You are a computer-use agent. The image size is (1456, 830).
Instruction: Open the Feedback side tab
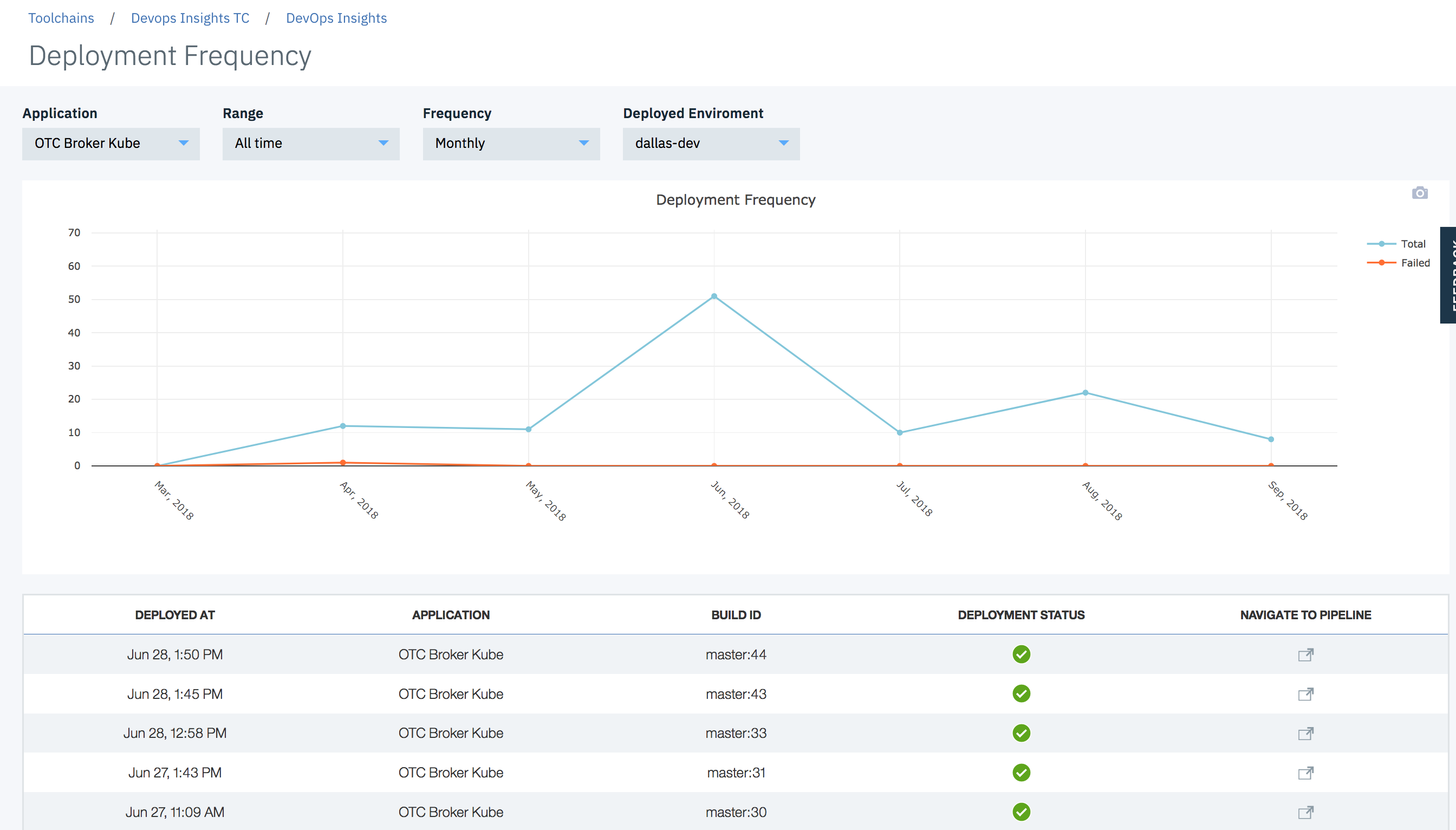pos(1448,275)
